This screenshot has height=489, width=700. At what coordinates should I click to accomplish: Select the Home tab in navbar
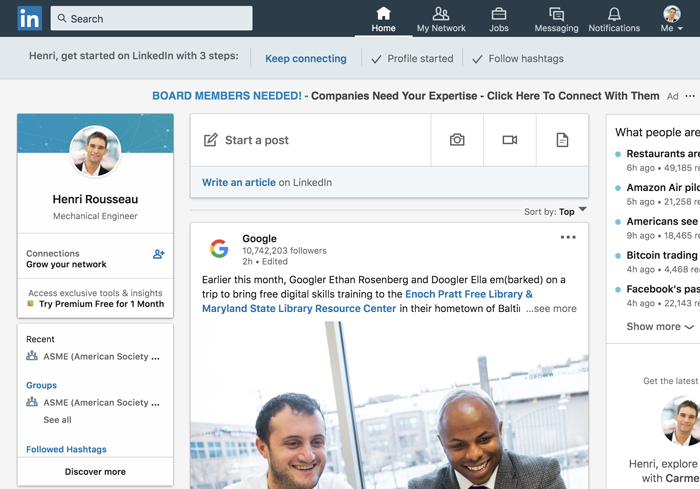click(383, 18)
